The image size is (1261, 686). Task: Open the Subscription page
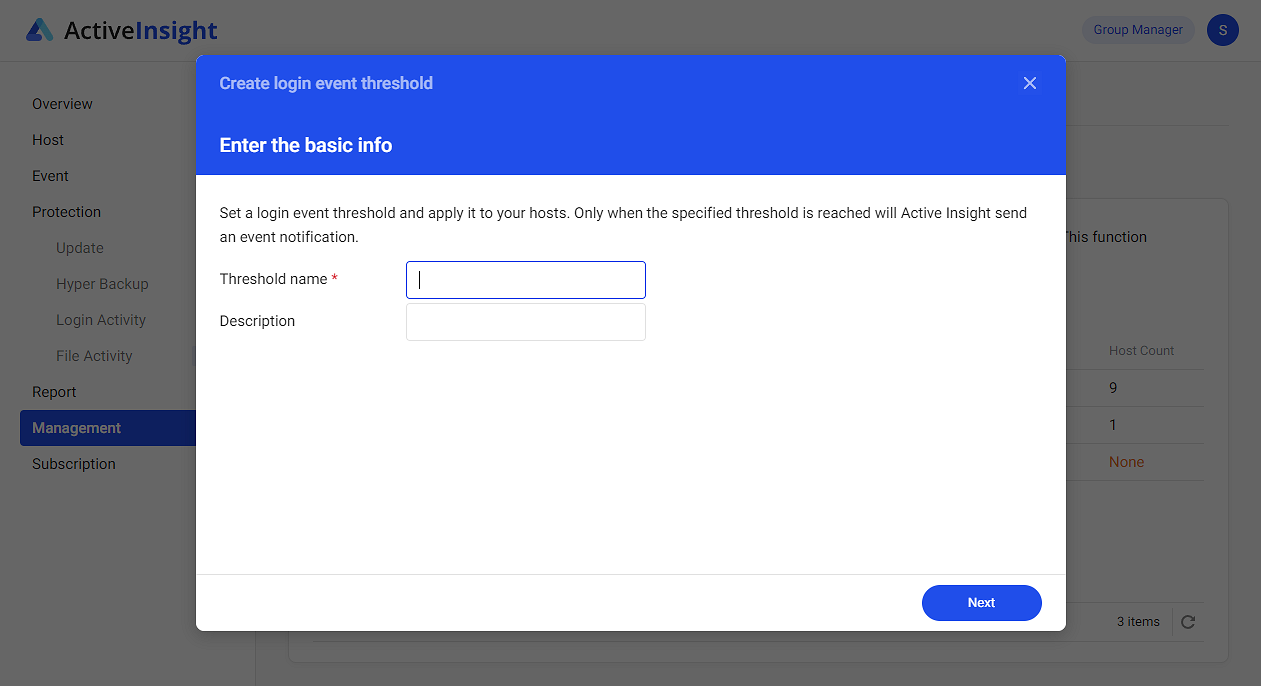pos(73,463)
